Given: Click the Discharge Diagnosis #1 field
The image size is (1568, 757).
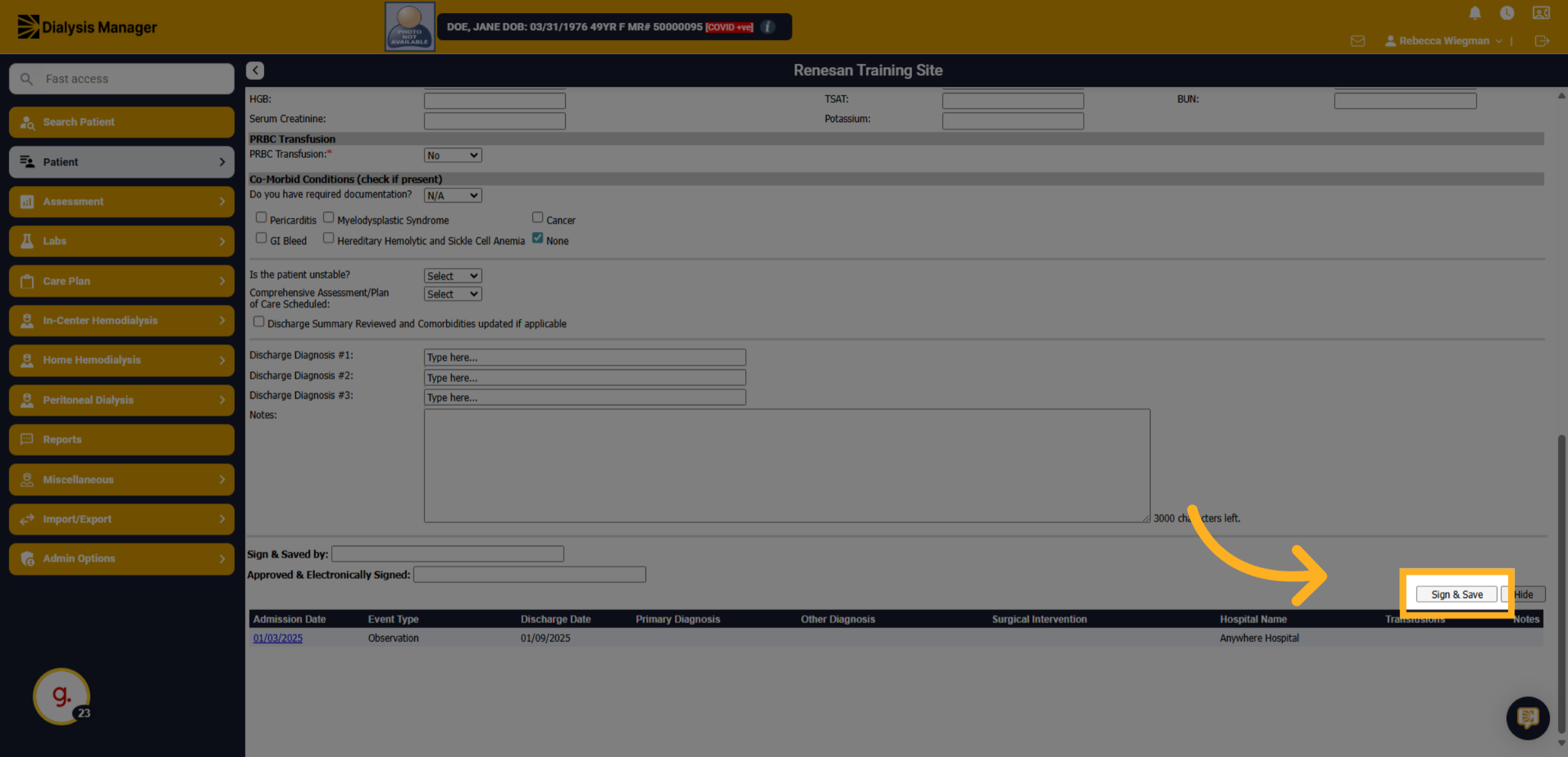Looking at the screenshot, I should 585,357.
